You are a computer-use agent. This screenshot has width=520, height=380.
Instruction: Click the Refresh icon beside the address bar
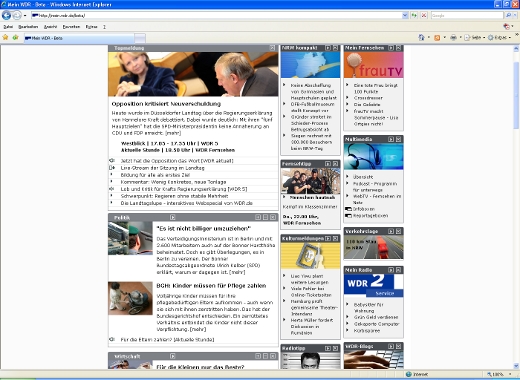[x=414, y=15]
